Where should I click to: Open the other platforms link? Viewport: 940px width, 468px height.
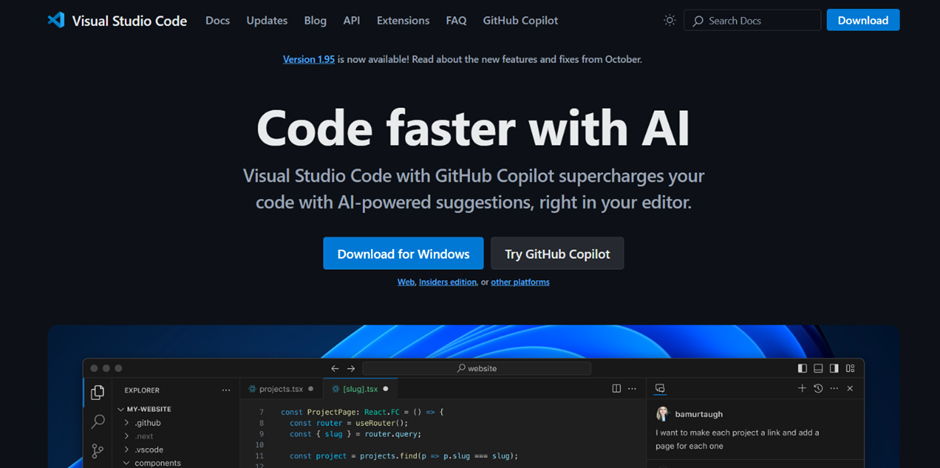click(x=520, y=282)
